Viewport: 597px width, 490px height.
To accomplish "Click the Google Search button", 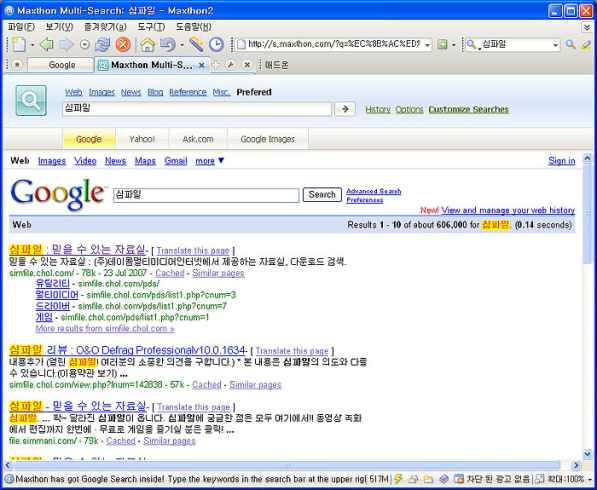I will (x=322, y=195).
